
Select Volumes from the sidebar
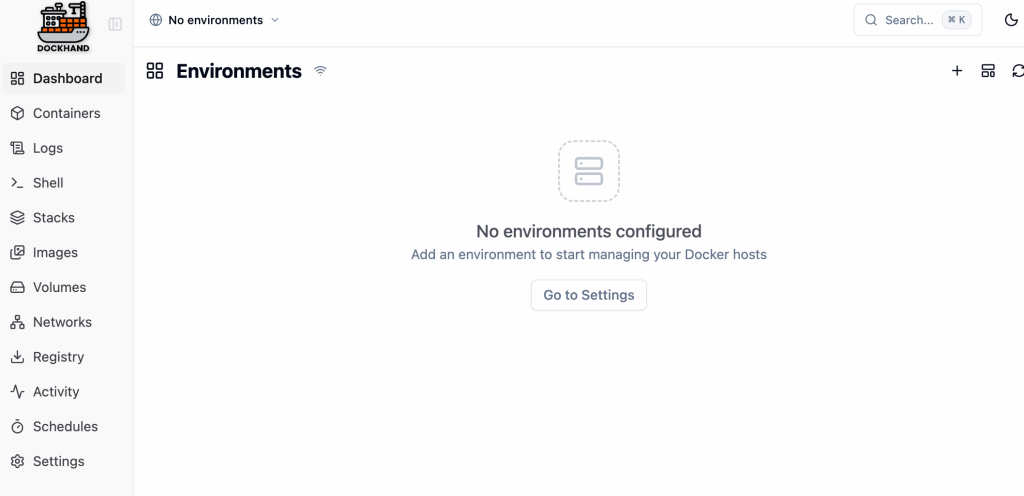click(59, 287)
